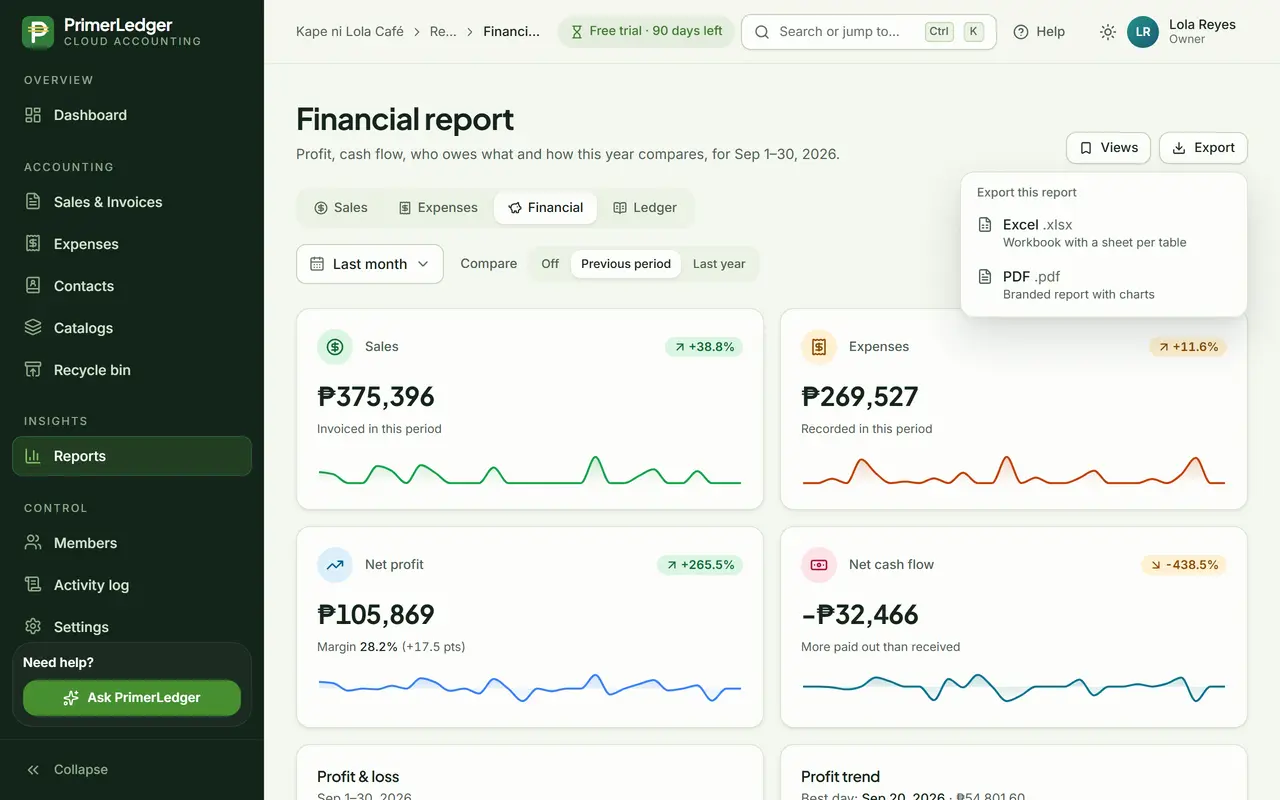The width and height of the screenshot is (1280, 800).
Task: Click the Profit trend card heading
Action: coord(841,777)
